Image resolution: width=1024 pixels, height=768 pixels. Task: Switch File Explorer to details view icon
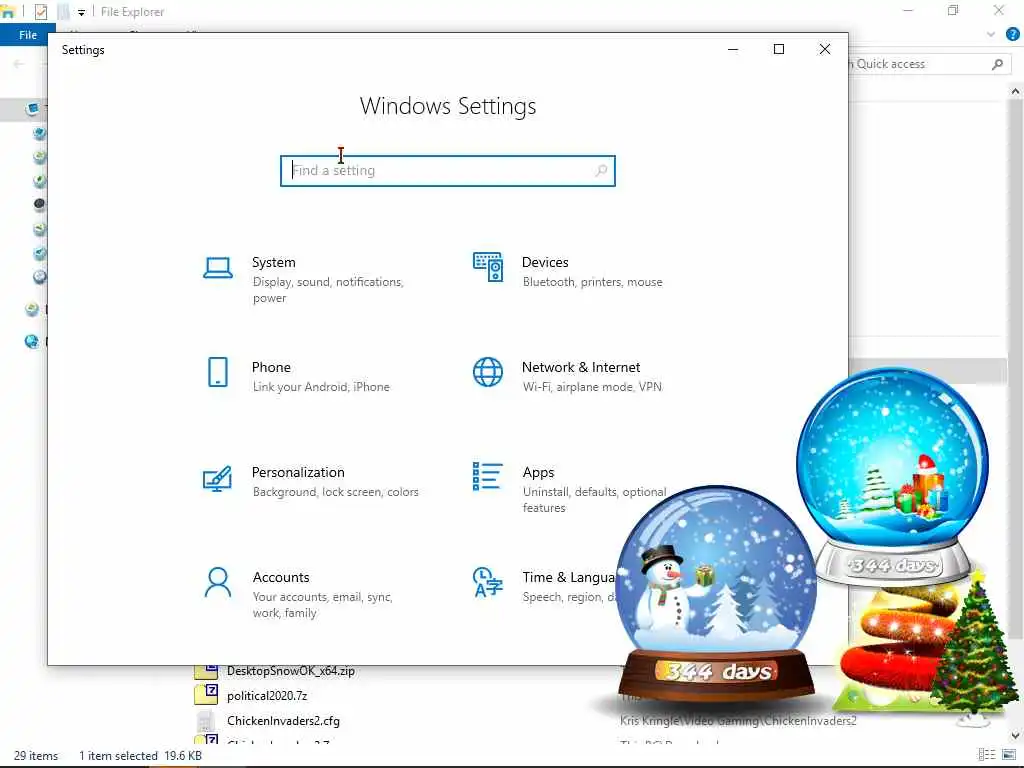(x=986, y=755)
